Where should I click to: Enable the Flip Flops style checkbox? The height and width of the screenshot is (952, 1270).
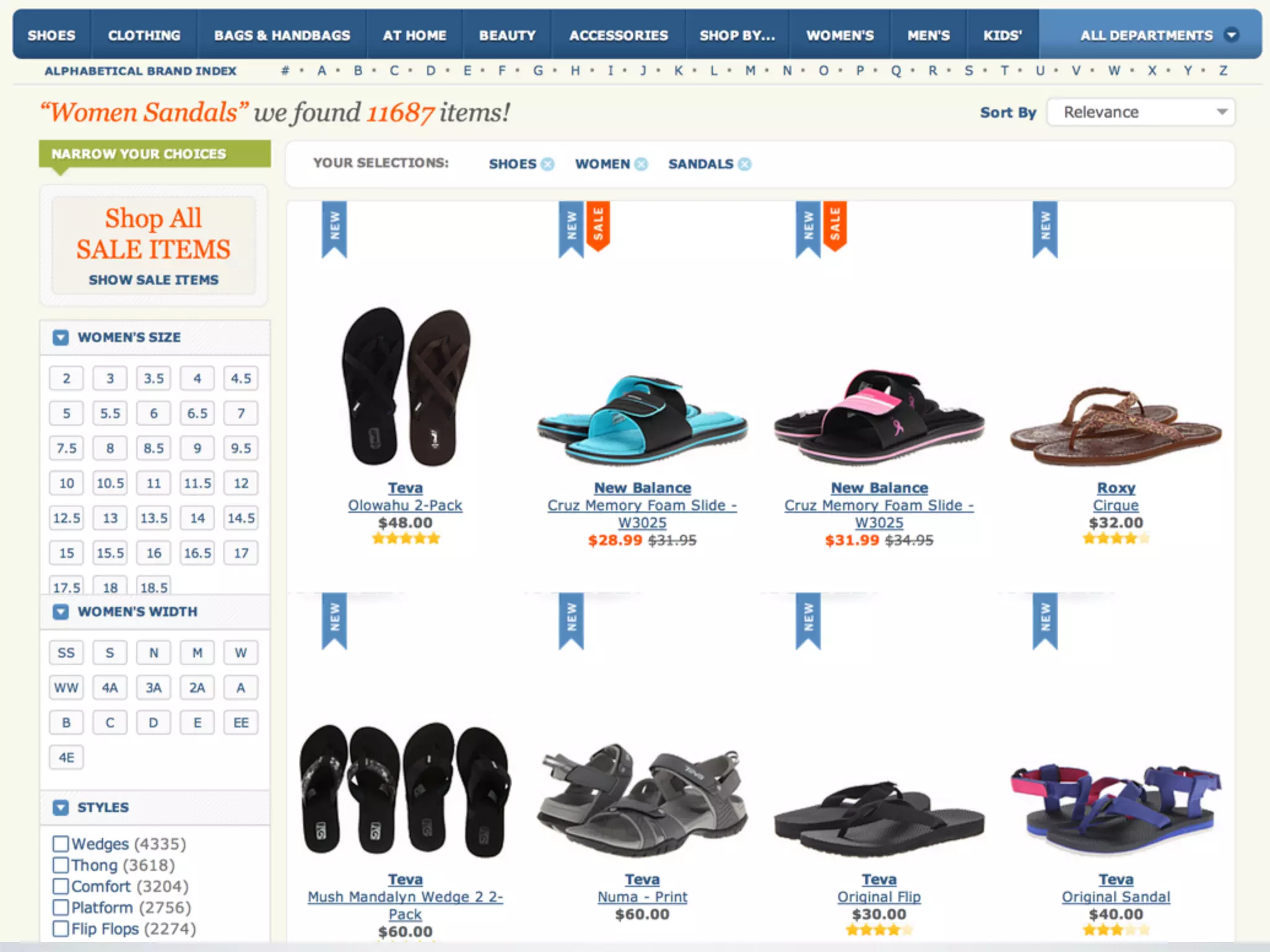point(60,928)
